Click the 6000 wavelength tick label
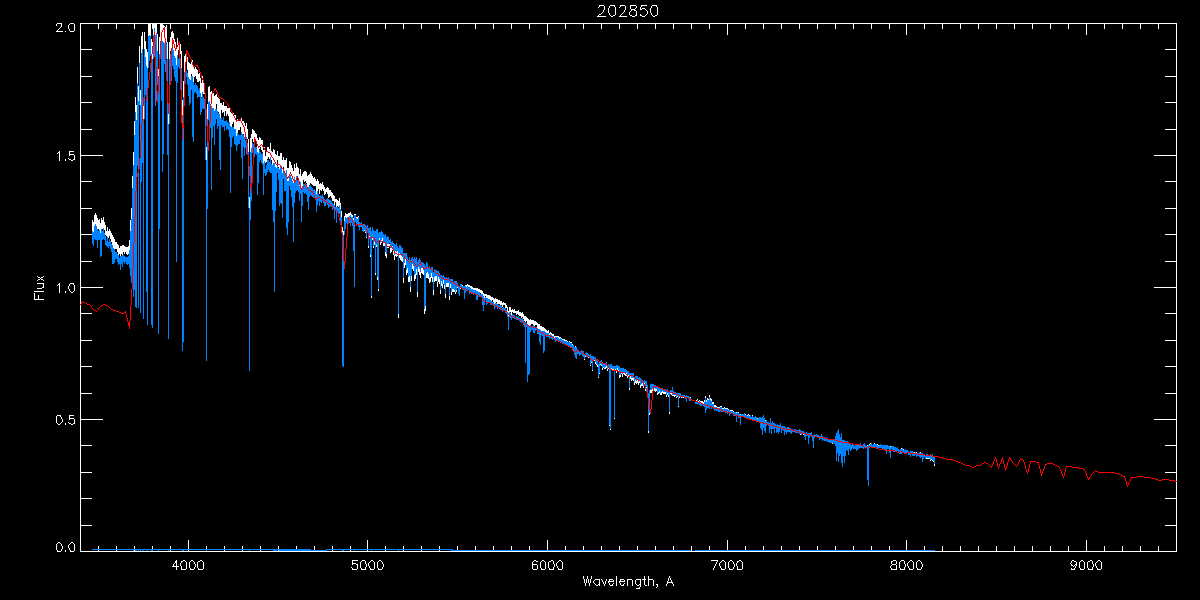The height and width of the screenshot is (600, 1200). pyautogui.click(x=547, y=566)
